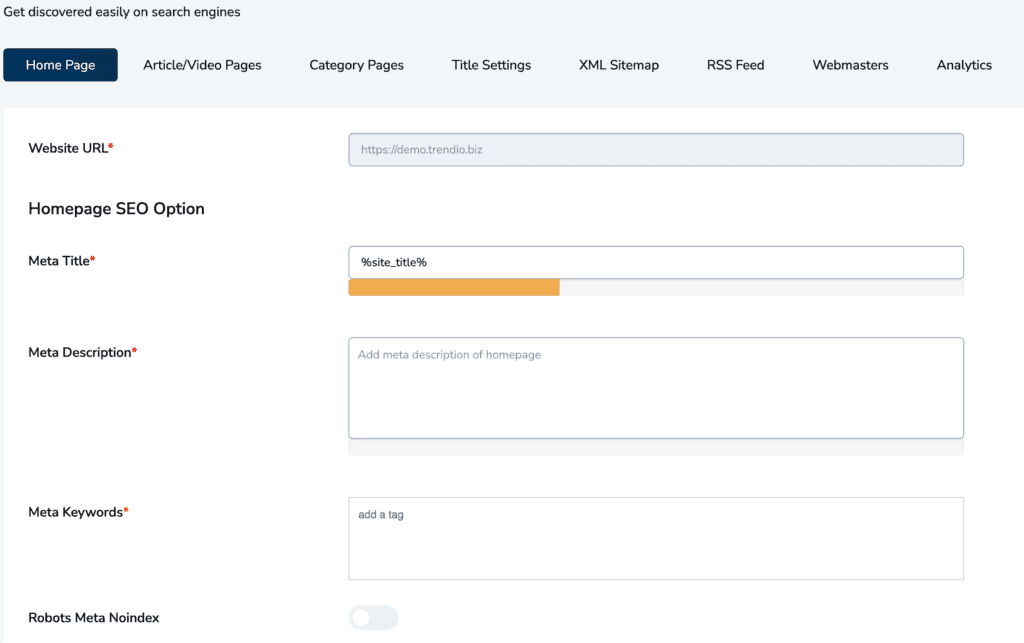Go to the Title Settings tab

point(491,64)
